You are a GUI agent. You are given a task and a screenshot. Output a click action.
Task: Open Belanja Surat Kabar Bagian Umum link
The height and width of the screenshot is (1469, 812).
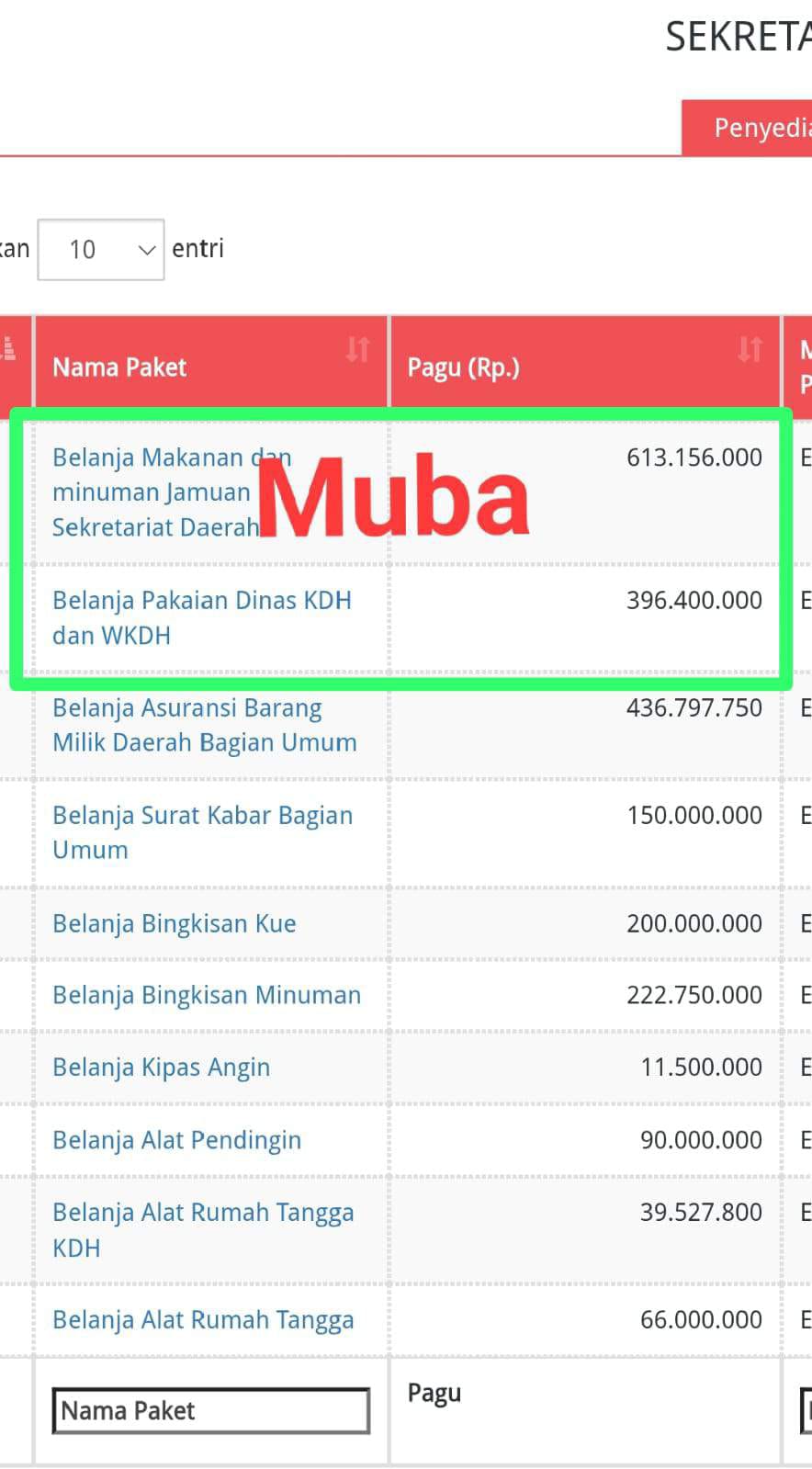coord(202,831)
